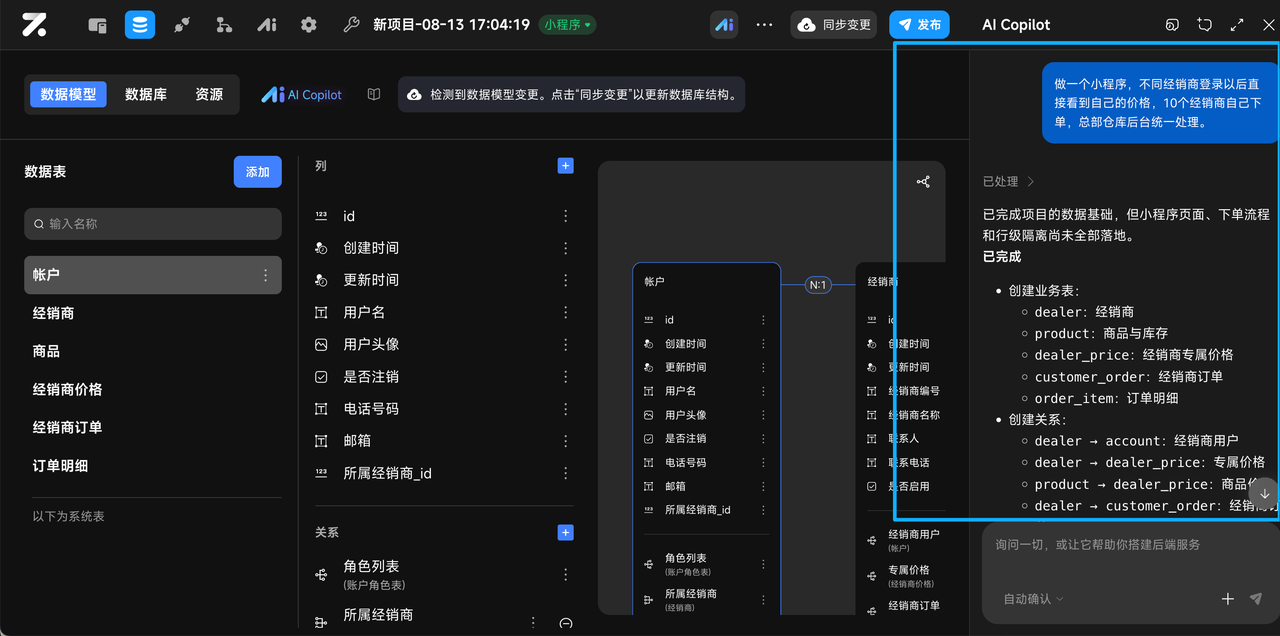Screen dimensions: 1280x636
Task: Click the 同步变更 sync button
Action: 834,25
